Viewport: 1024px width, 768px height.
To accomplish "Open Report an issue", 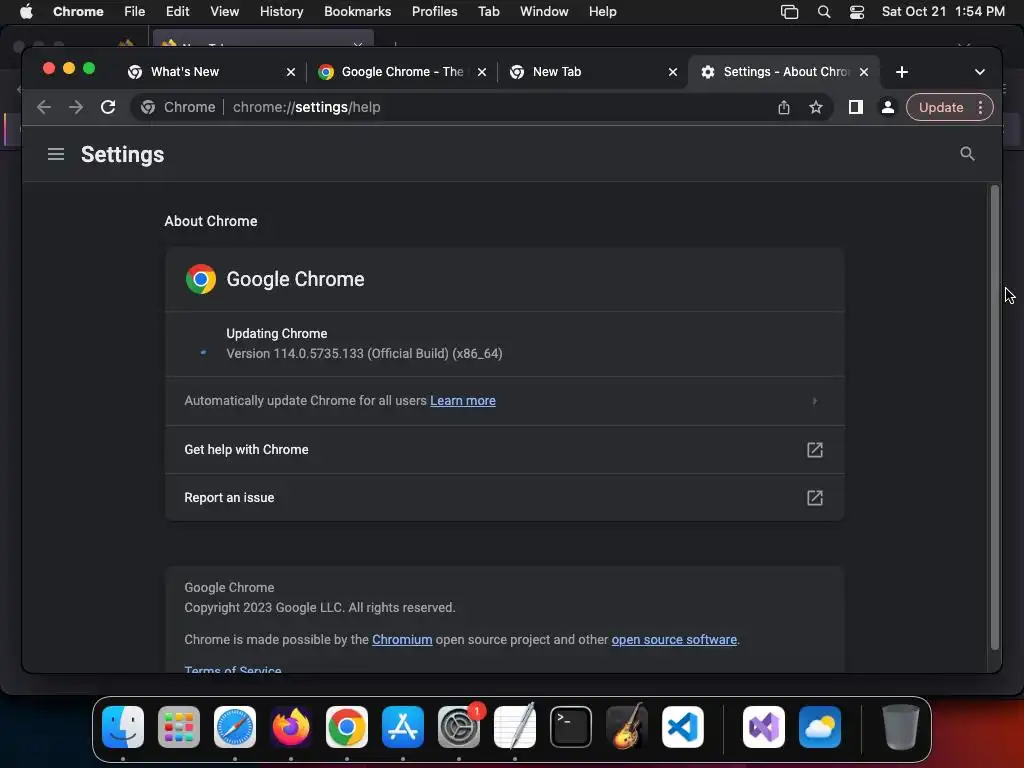I will (x=504, y=498).
